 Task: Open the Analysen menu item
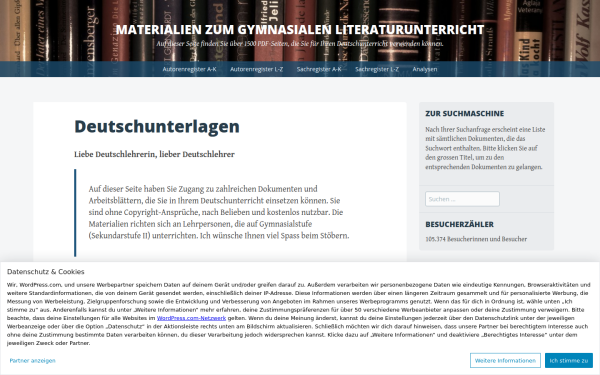coord(424,69)
